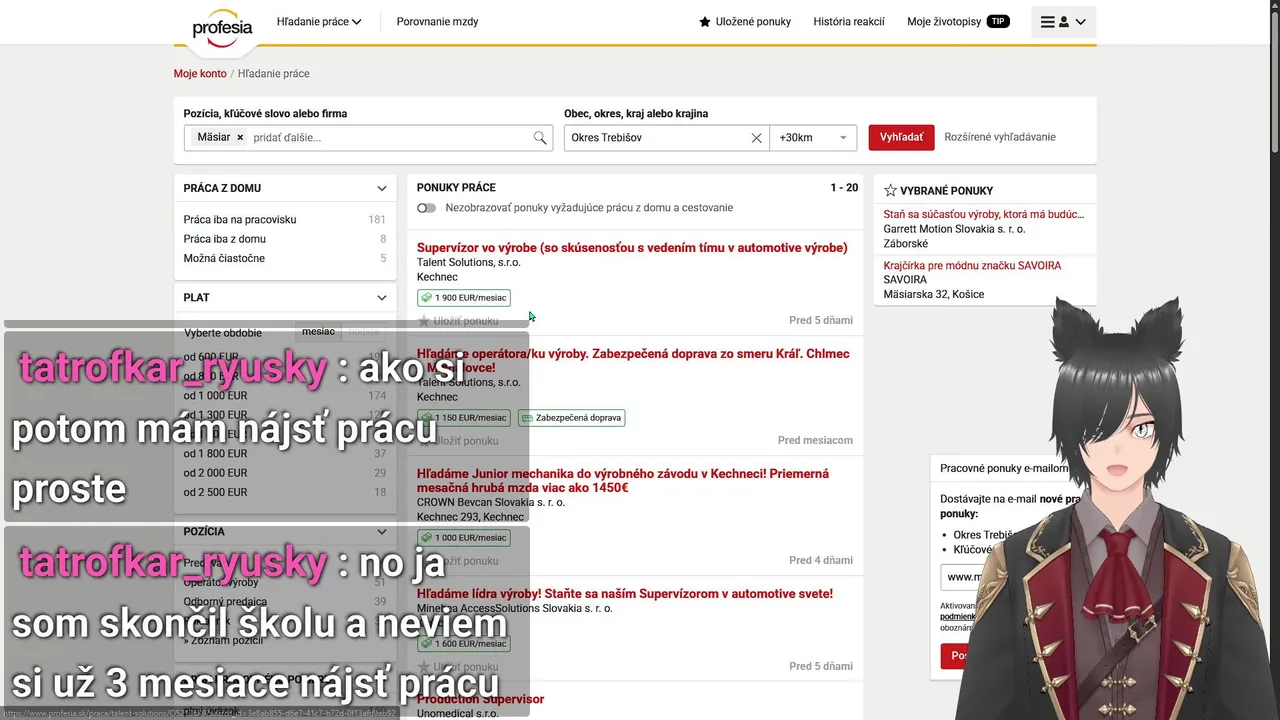
Task: Open Porovnanie mzdy page
Action: pyautogui.click(x=437, y=22)
